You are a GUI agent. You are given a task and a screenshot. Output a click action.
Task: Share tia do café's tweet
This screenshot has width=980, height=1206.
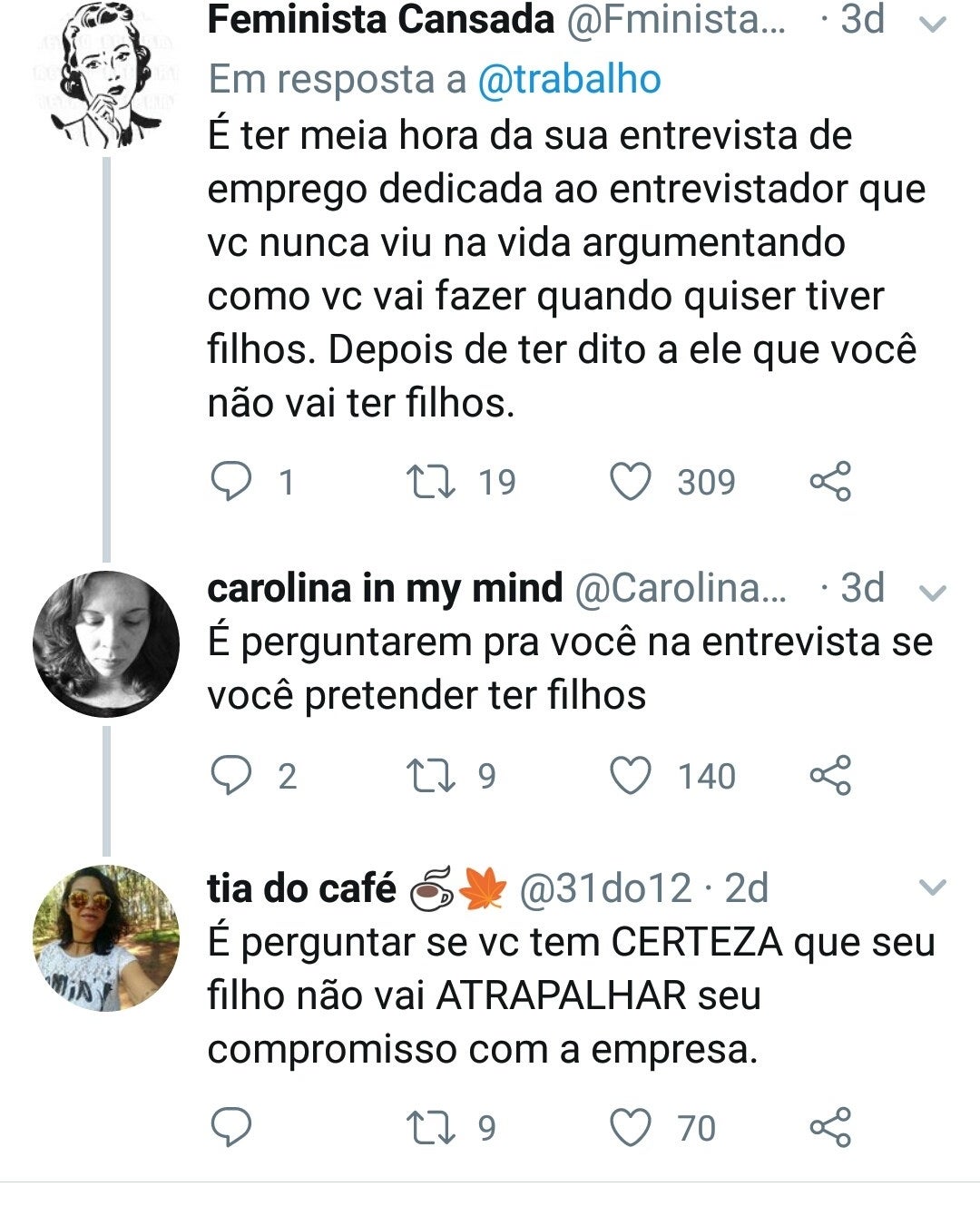coord(830,1127)
